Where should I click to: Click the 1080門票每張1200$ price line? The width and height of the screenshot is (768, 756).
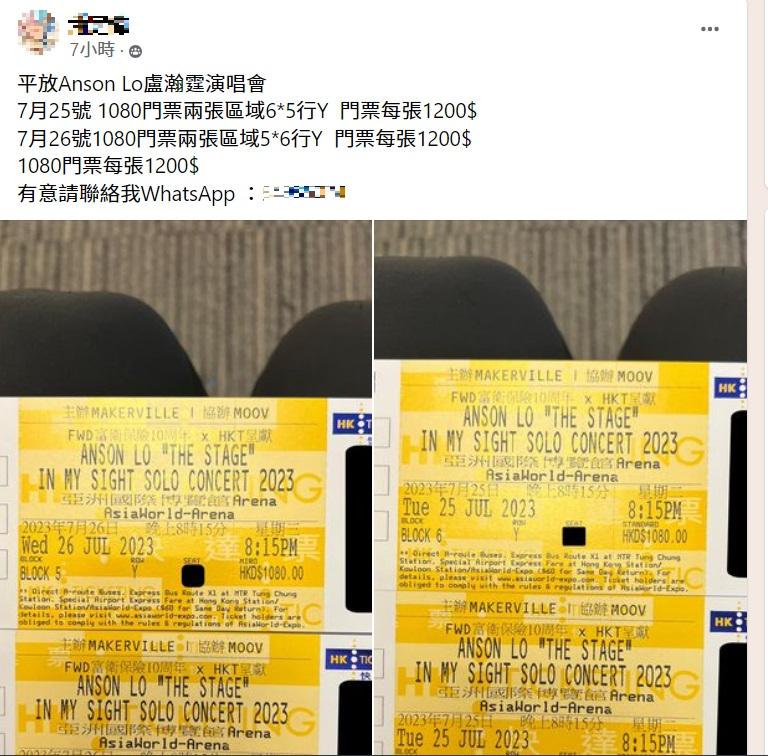108,166
